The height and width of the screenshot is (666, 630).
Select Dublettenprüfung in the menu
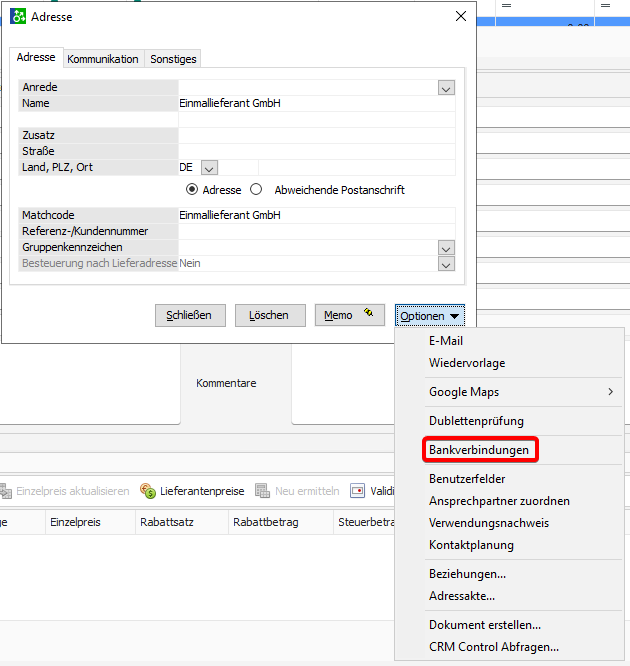476,421
